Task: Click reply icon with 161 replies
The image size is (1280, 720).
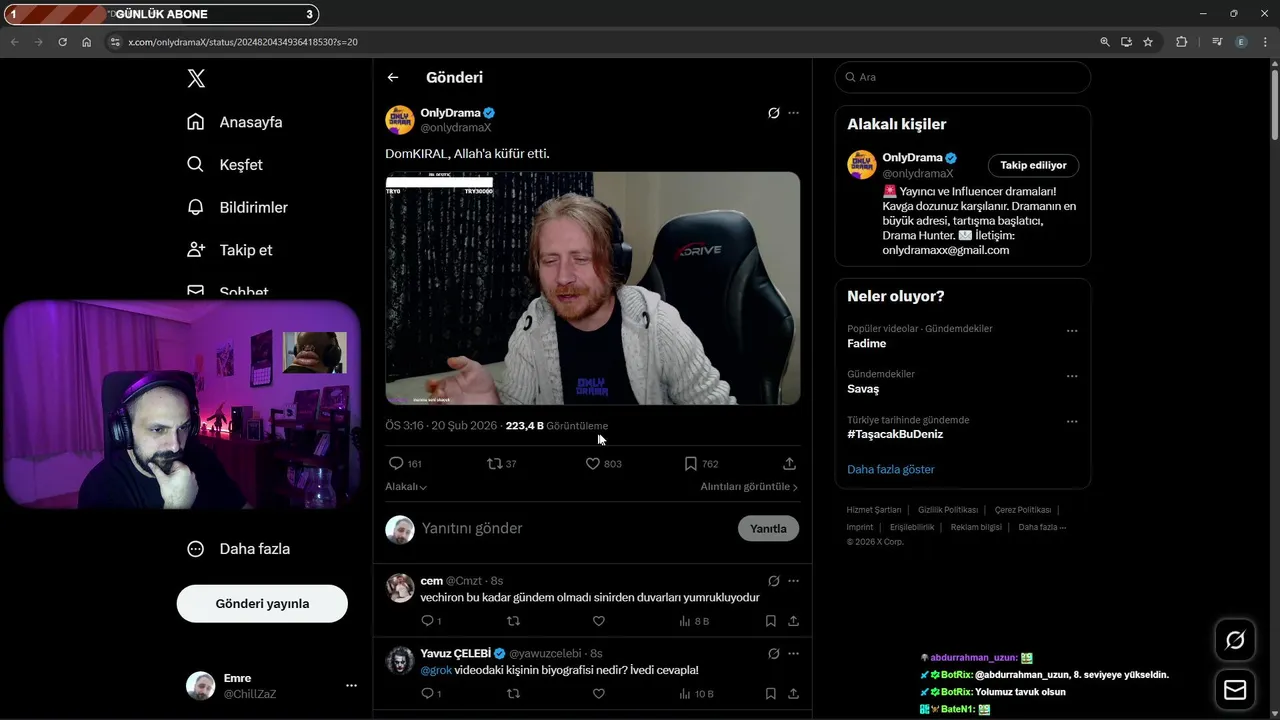Action: [x=404, y=463]
